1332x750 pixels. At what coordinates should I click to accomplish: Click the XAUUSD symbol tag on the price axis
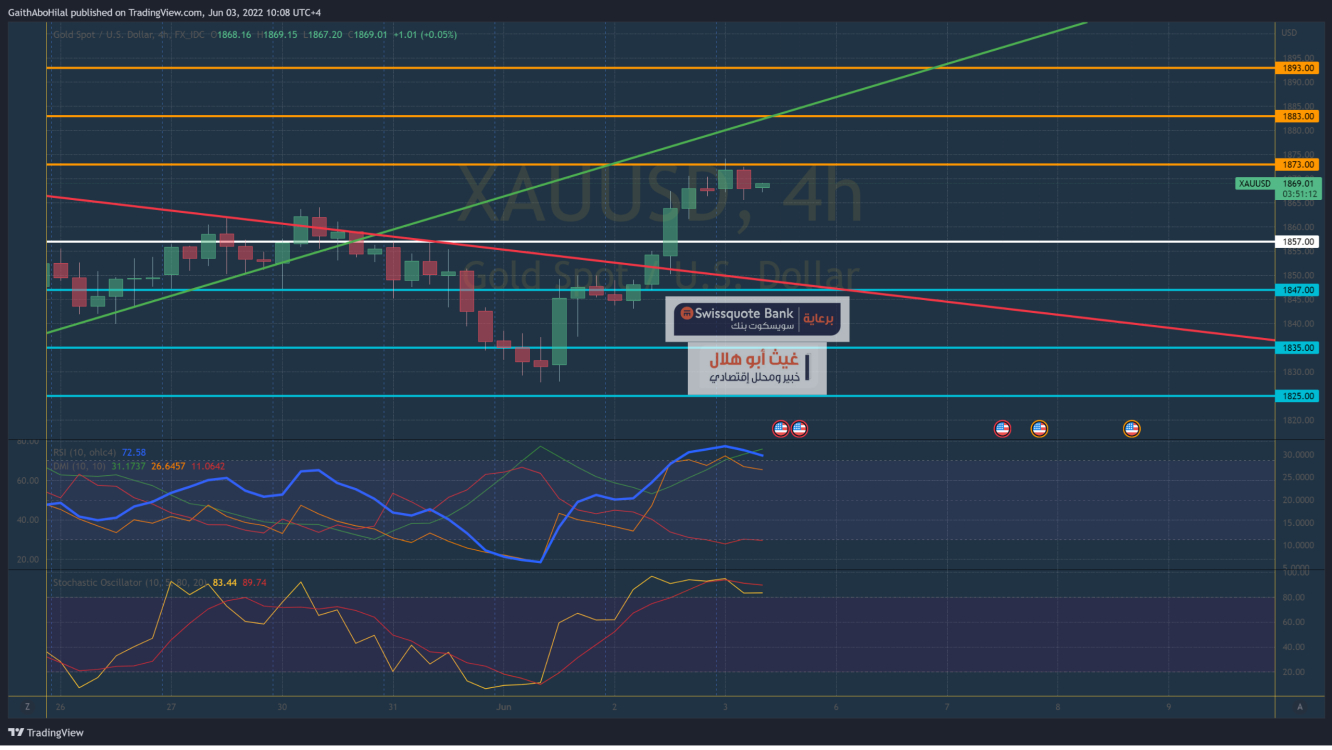pos(1254,183)
